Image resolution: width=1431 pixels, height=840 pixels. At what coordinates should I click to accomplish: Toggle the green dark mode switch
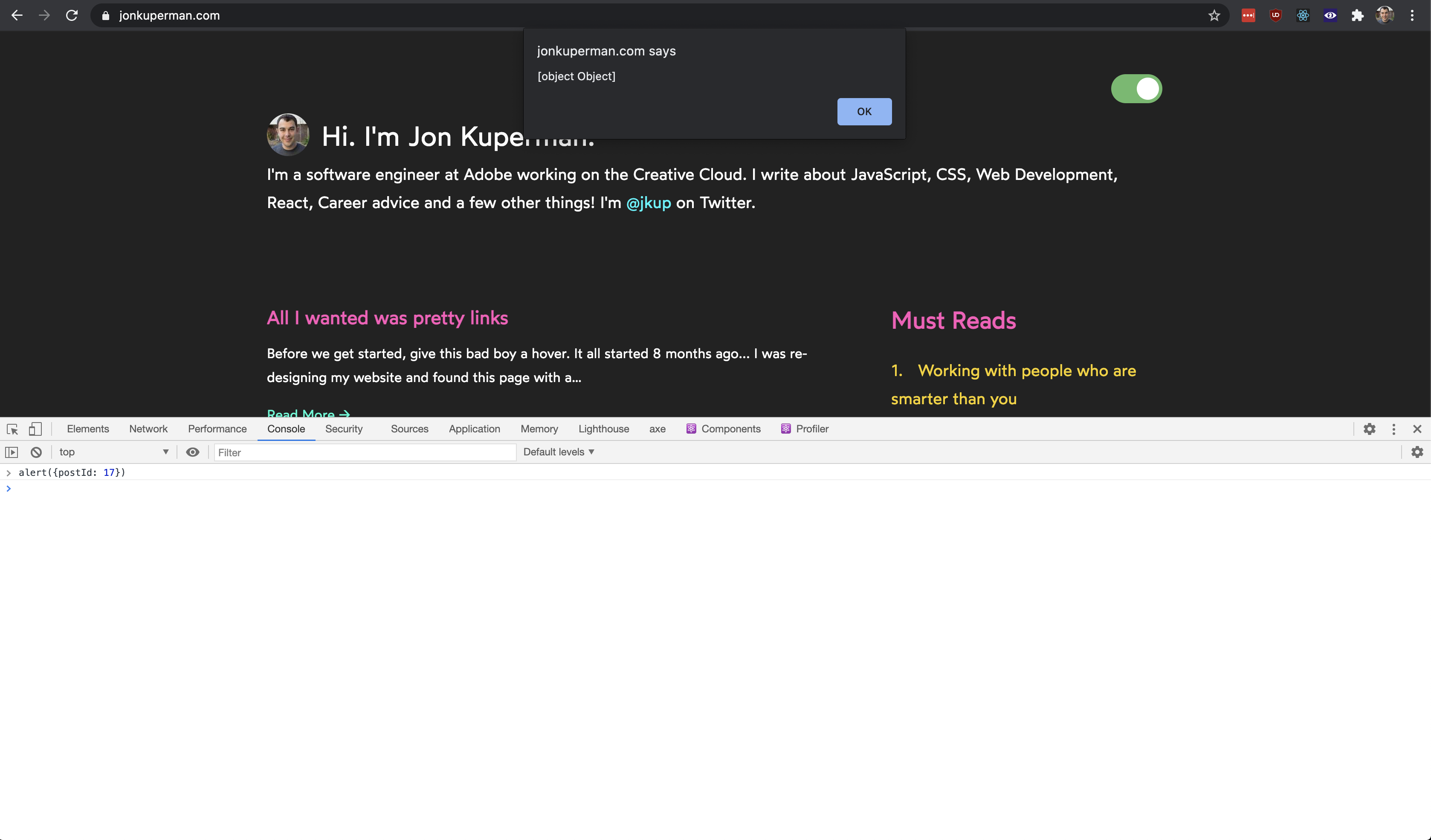tap(1136, 89)
